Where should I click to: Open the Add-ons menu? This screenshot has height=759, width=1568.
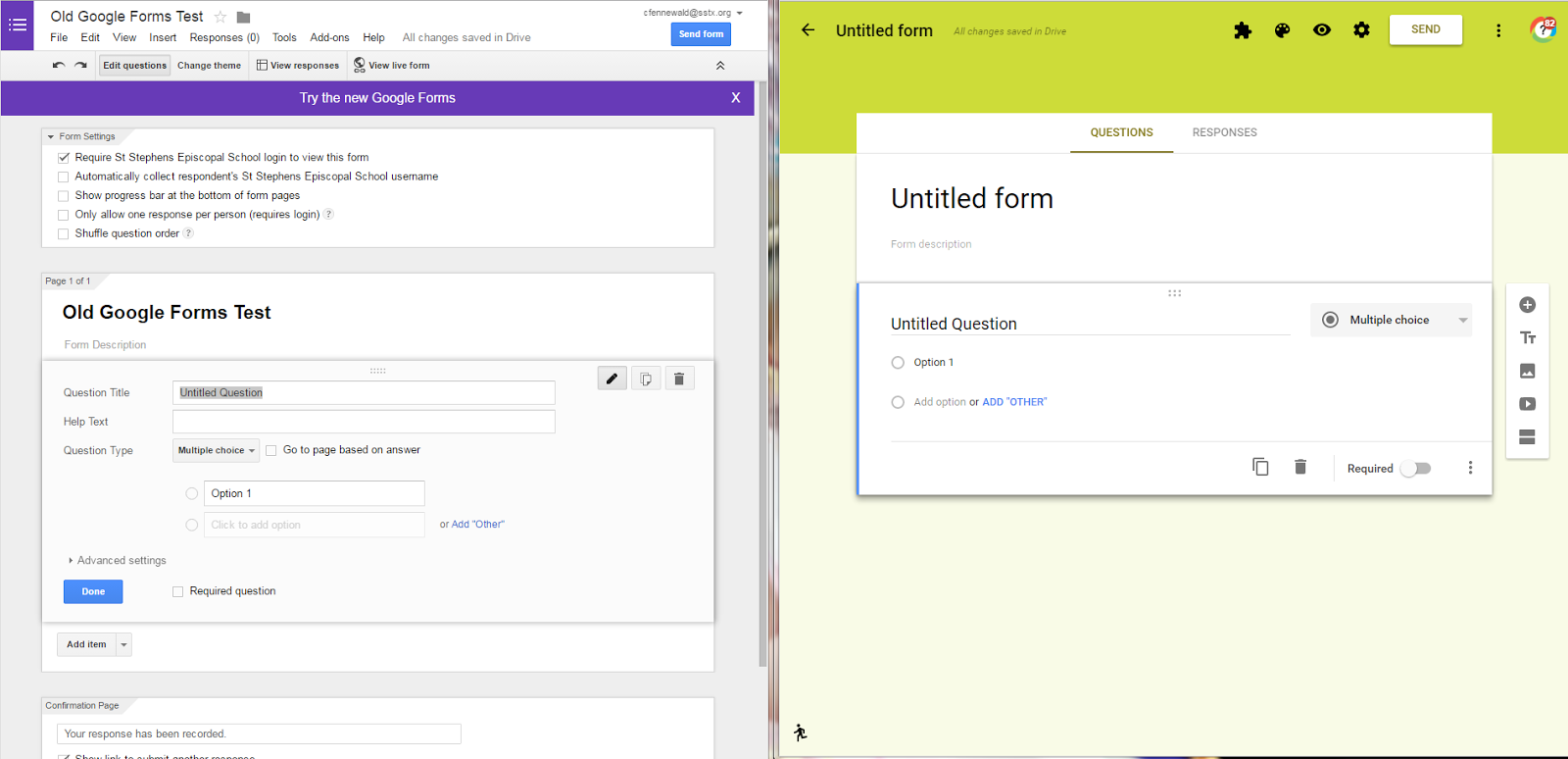coord(329,37)
